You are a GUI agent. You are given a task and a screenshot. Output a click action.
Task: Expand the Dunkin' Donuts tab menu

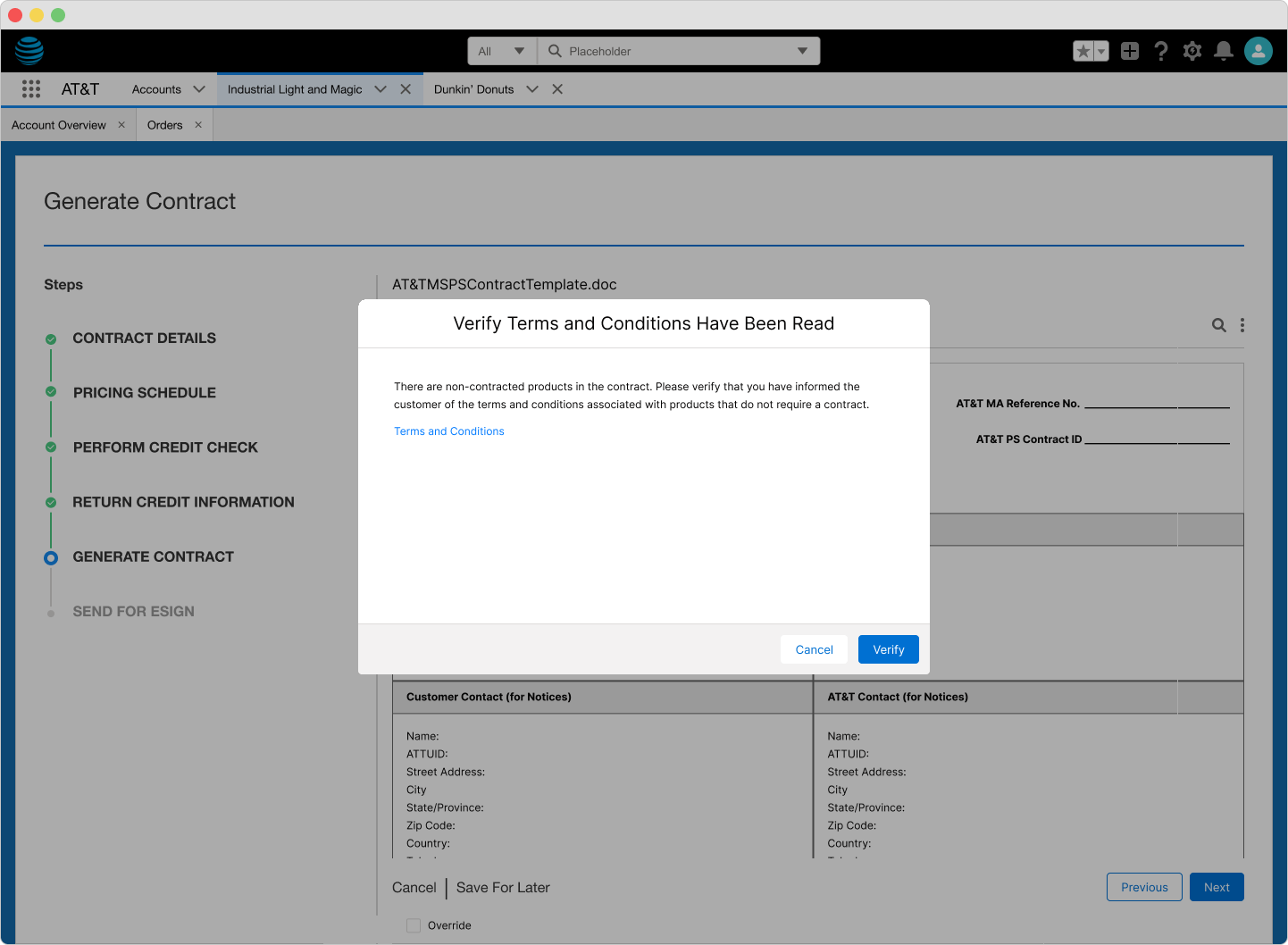pyautogui.click(x=532, y=89)
